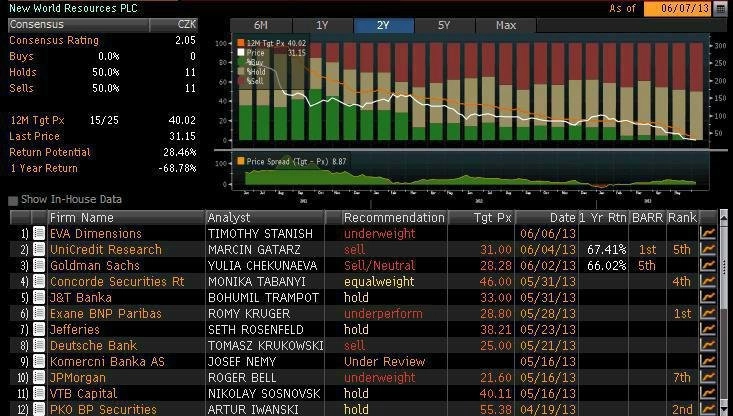Open the Deutsche Bank firm link

[x=93, y=345]
